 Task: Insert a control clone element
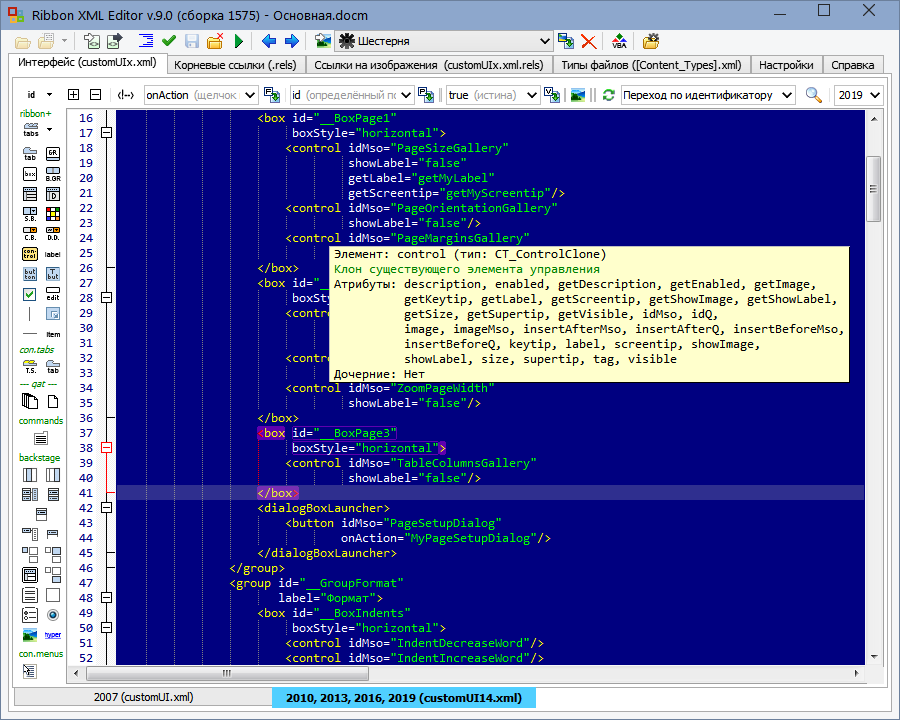click(x=30, y=254)
